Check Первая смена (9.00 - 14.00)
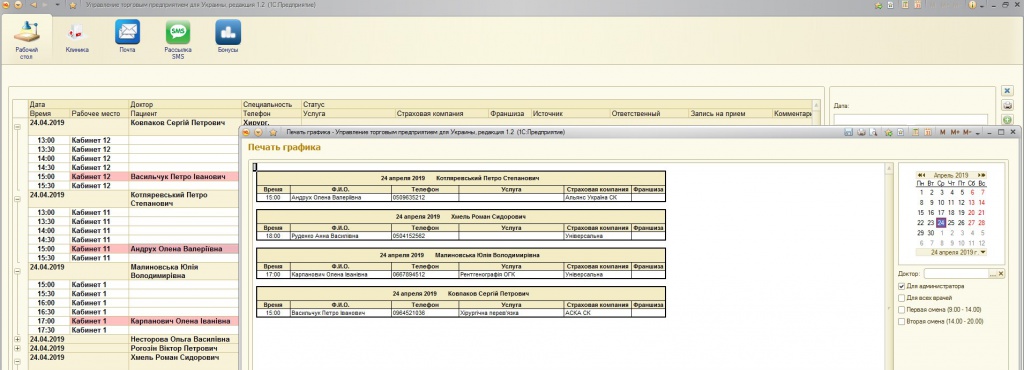 click(x=902, y=309)
